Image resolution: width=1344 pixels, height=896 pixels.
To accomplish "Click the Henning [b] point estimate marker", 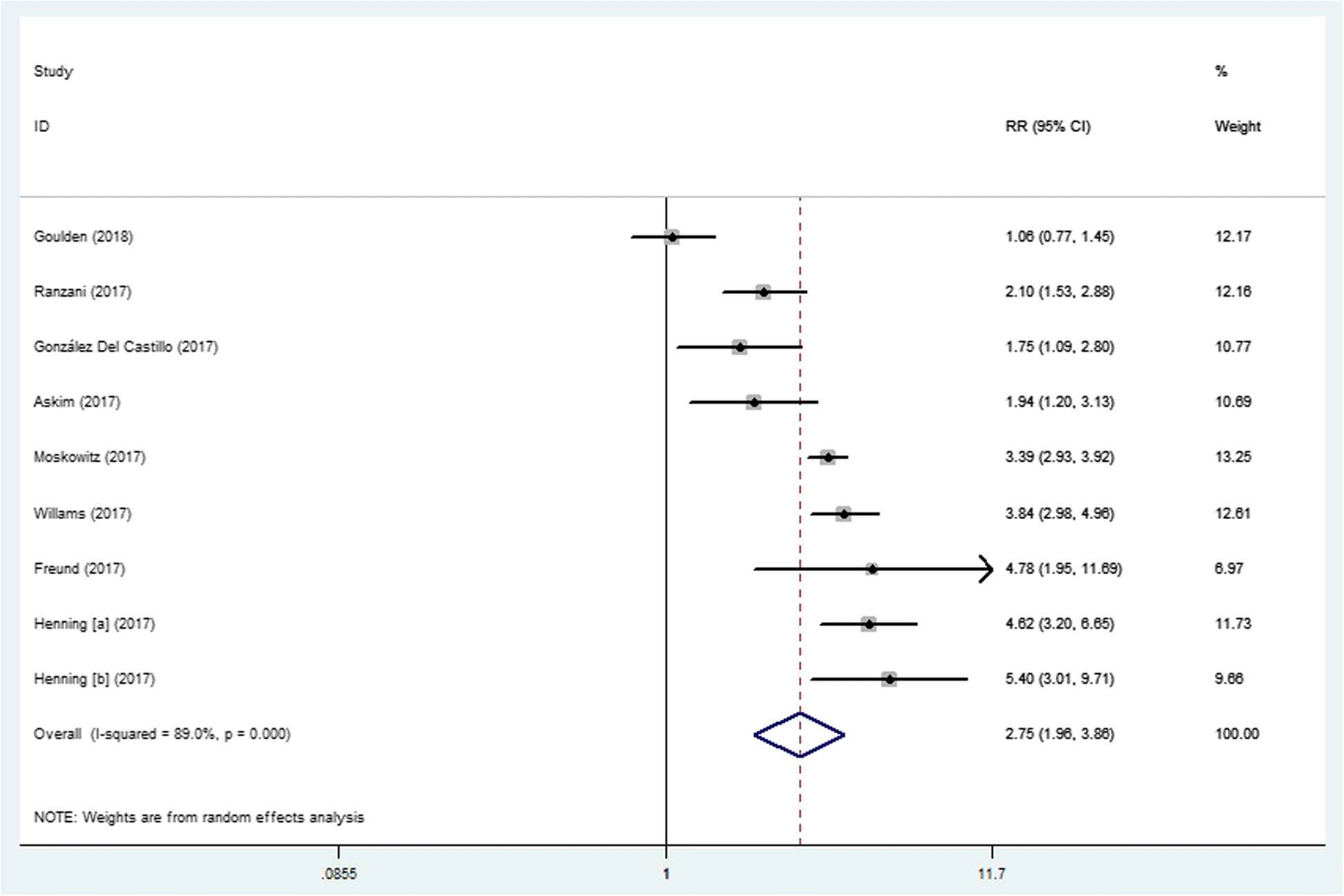I will click(x=890, y=680).
